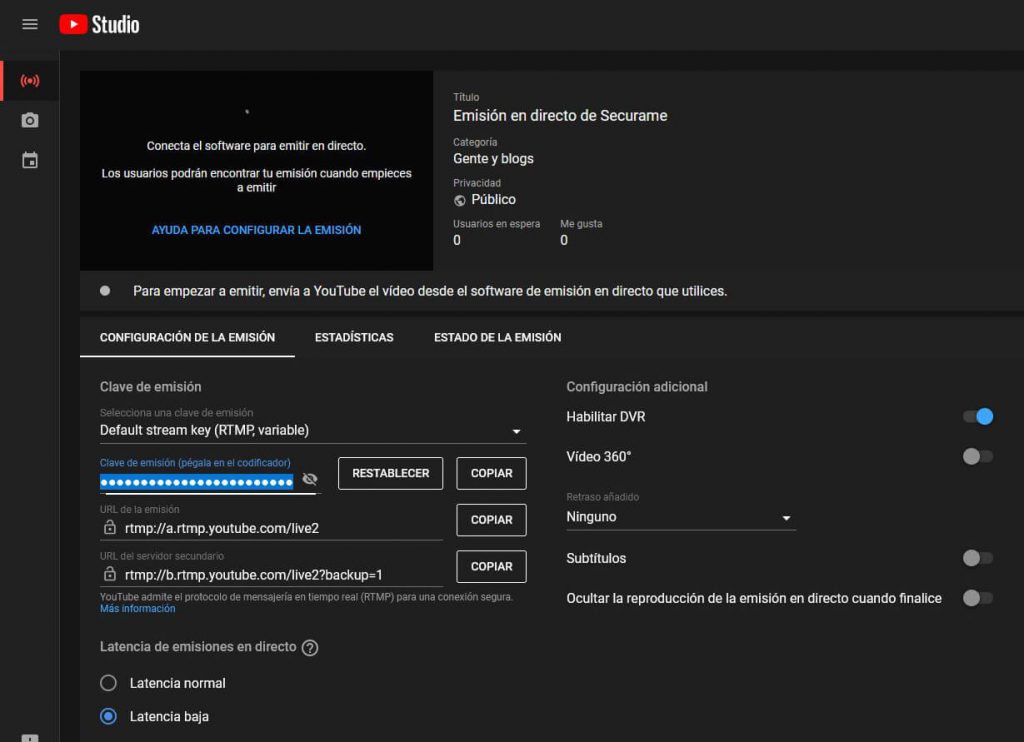1024x742 pixels.
Task: Click the title Emisión en directo de Securame
Action: pyautogui.click(x=560, y=116)
